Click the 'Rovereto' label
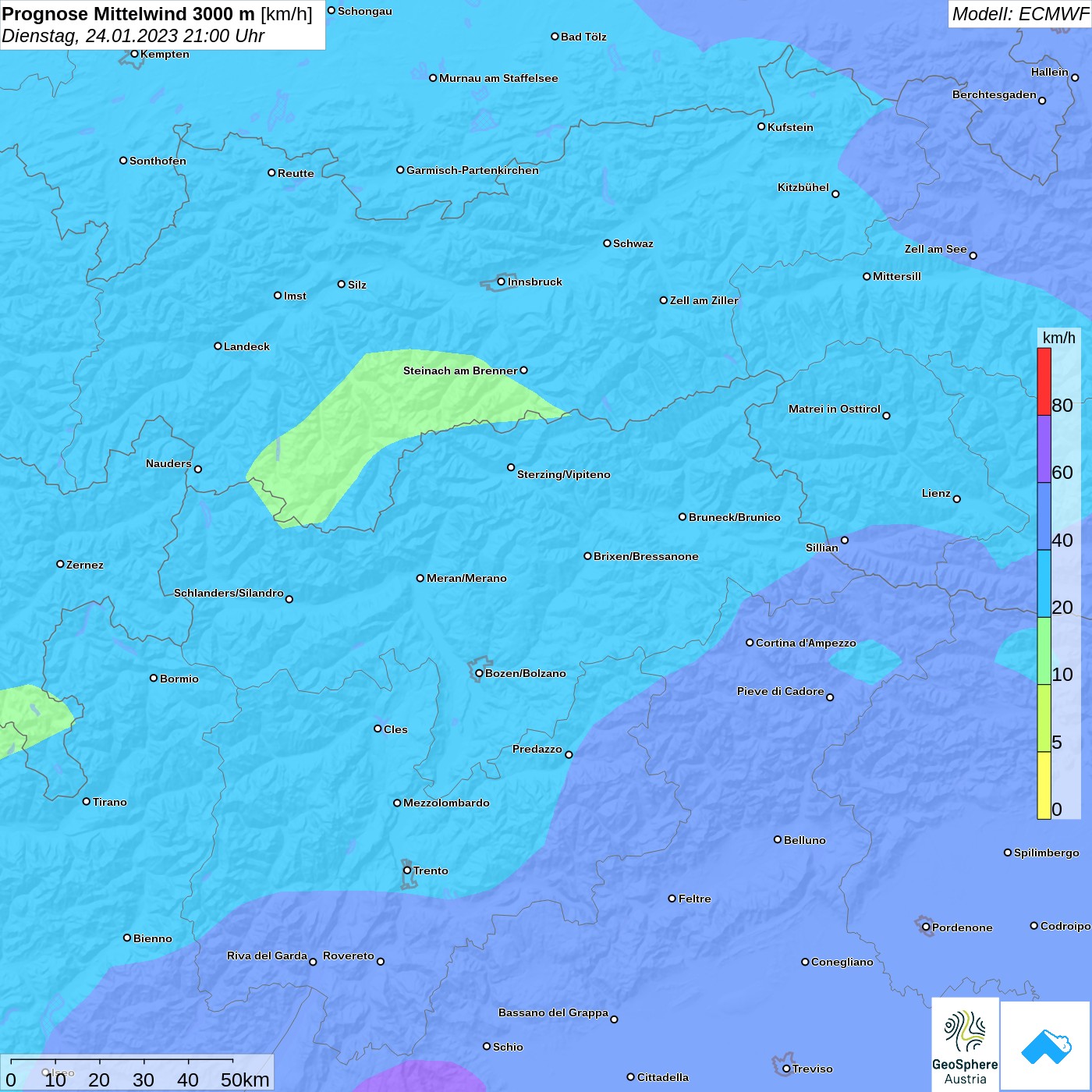Viewport: 1092px width, 1092px height. click(349, 955)
